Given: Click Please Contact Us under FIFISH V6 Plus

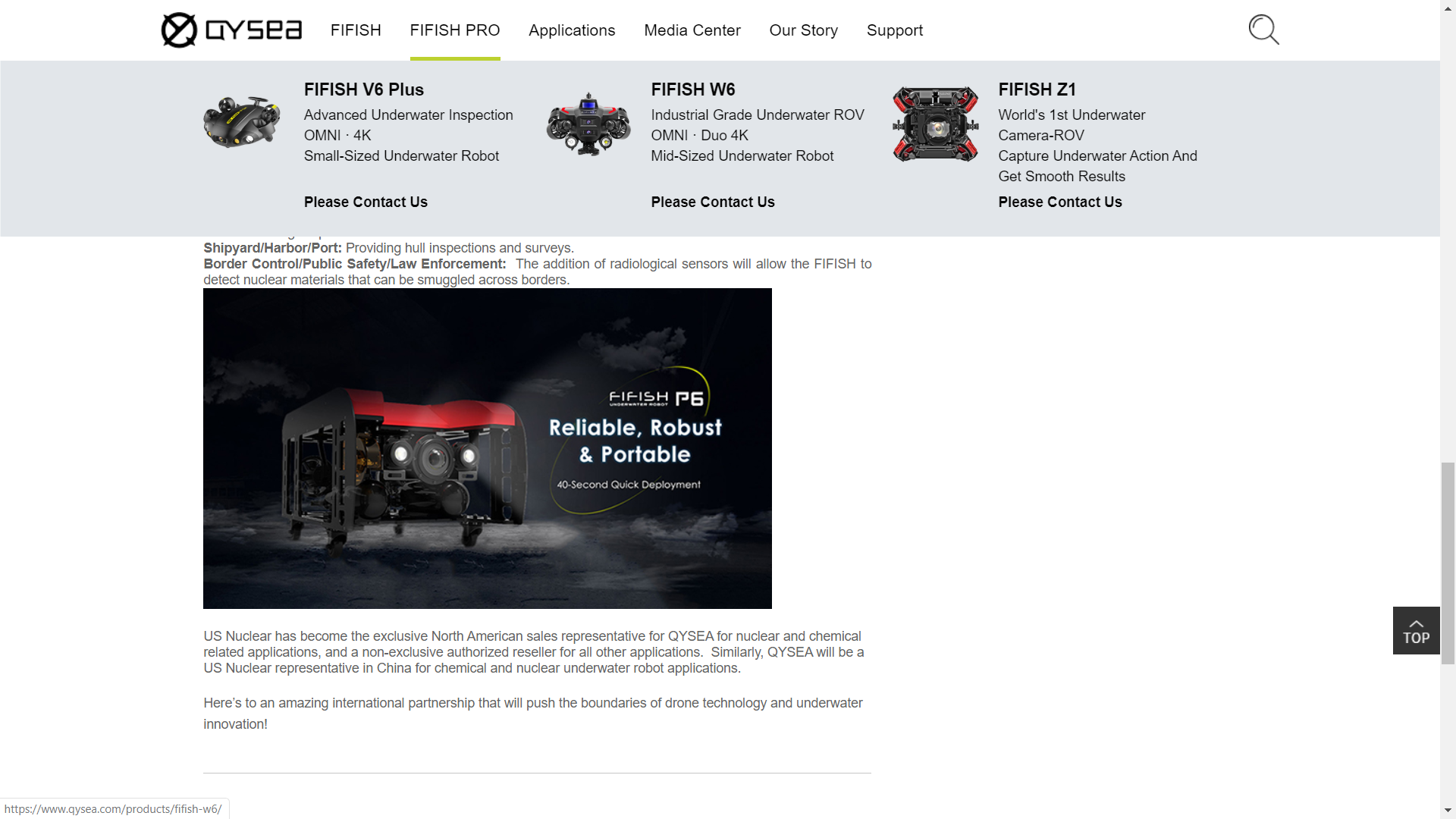Looking at the screenshot, I should pos(366,202).
